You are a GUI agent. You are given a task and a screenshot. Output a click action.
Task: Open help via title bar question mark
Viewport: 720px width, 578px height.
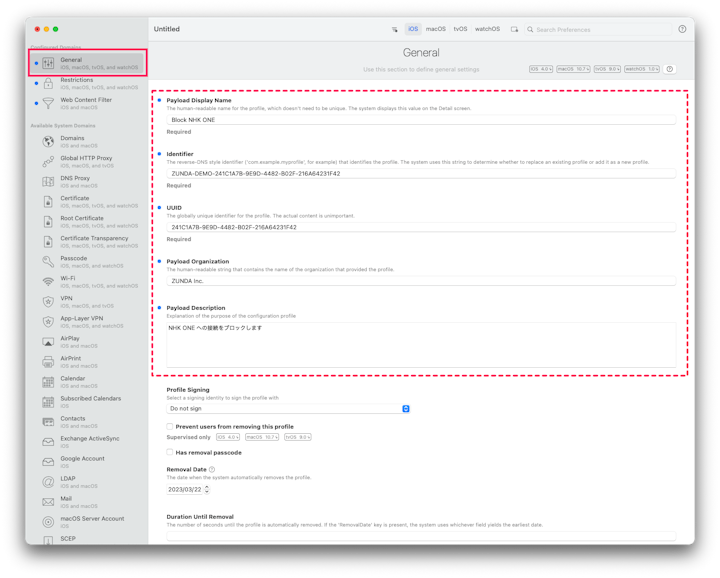coord(682,29)
